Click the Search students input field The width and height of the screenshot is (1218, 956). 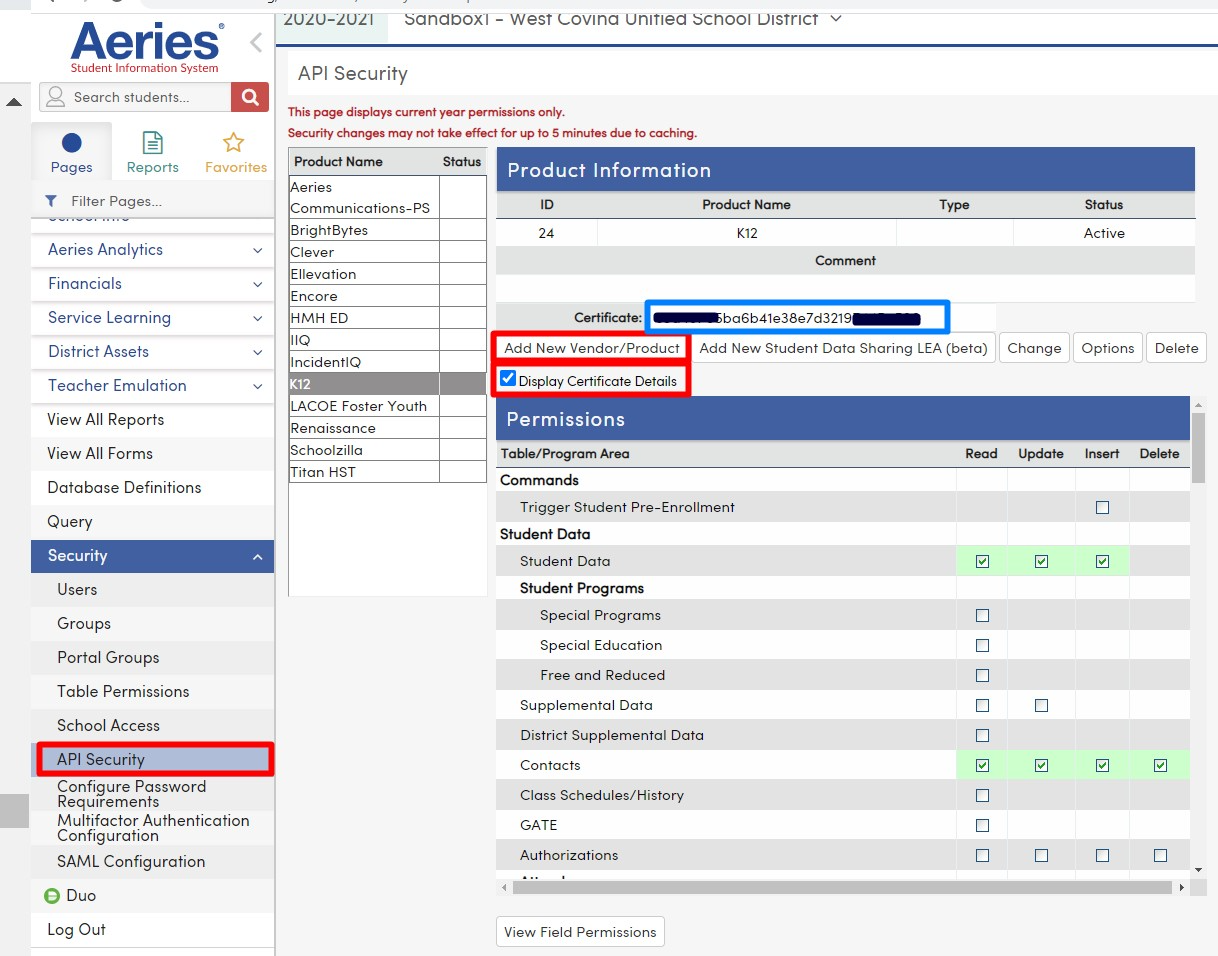pyautogui.click(x=136, y=97)
